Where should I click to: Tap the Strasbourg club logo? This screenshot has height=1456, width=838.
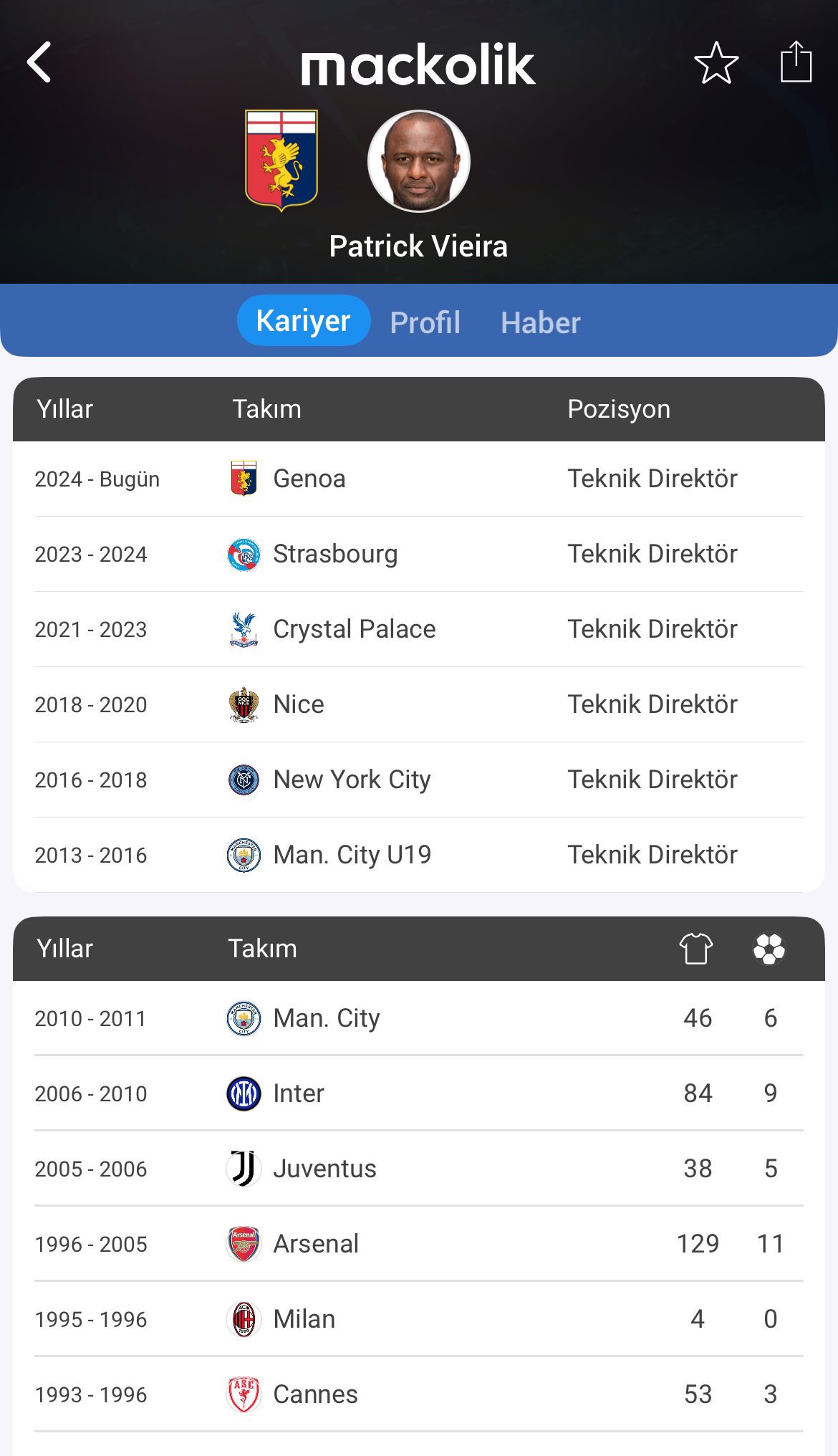tap(244, 555)
